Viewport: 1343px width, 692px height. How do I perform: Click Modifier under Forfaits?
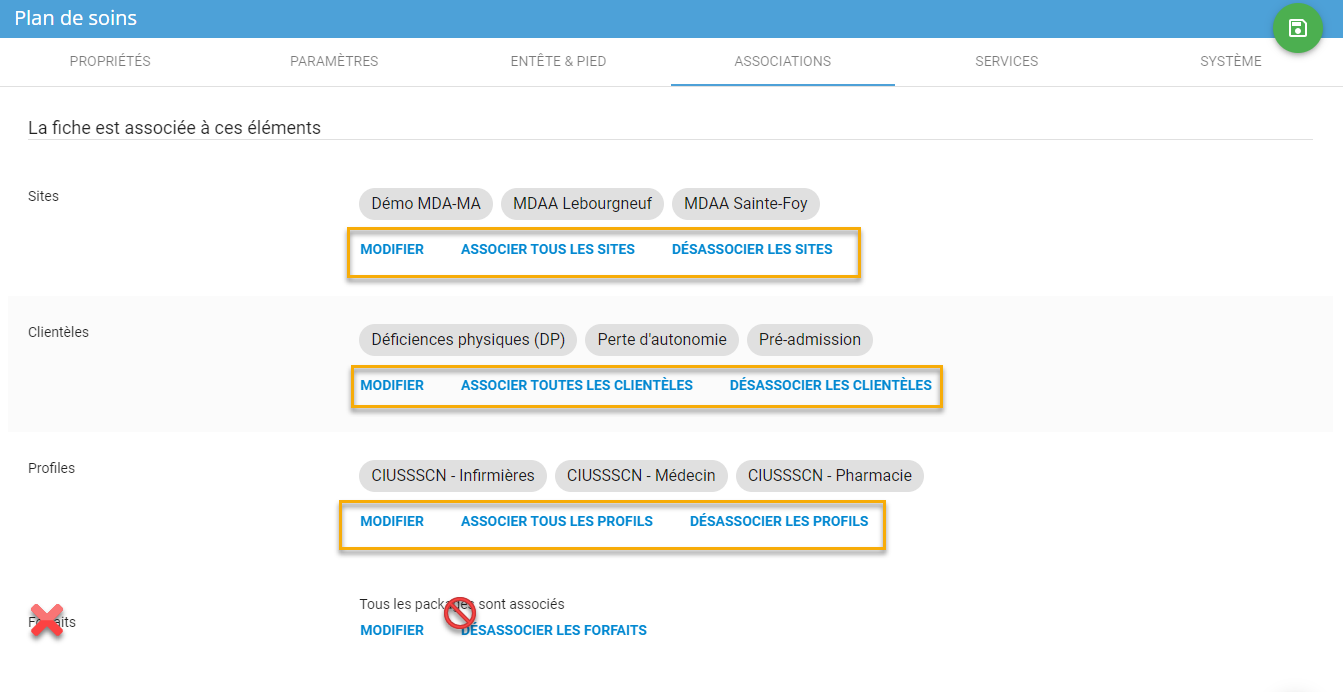click(392, 630)
